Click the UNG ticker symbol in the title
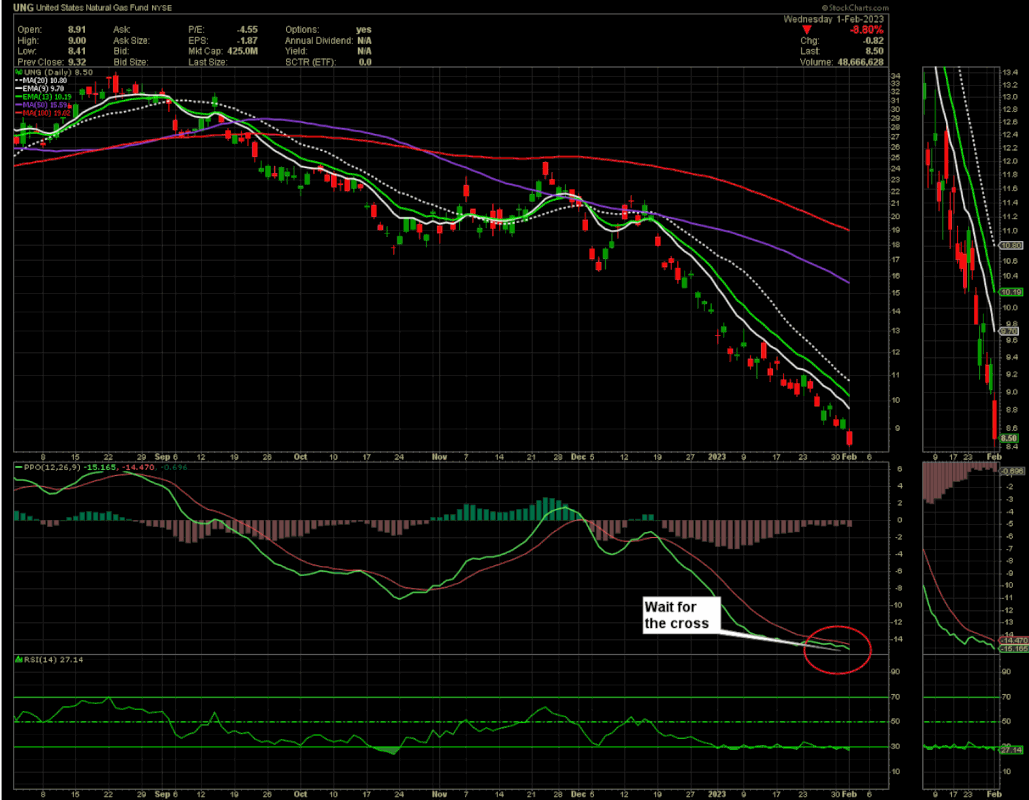 (x=23, y=8)
